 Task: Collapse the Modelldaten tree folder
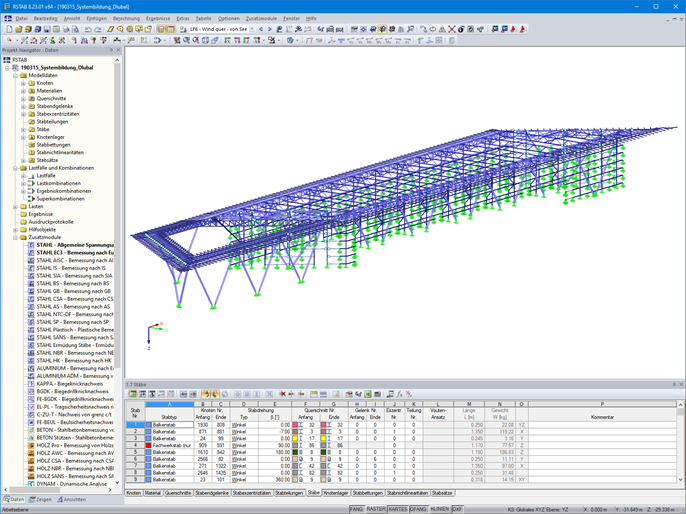[x=15, y=75]
